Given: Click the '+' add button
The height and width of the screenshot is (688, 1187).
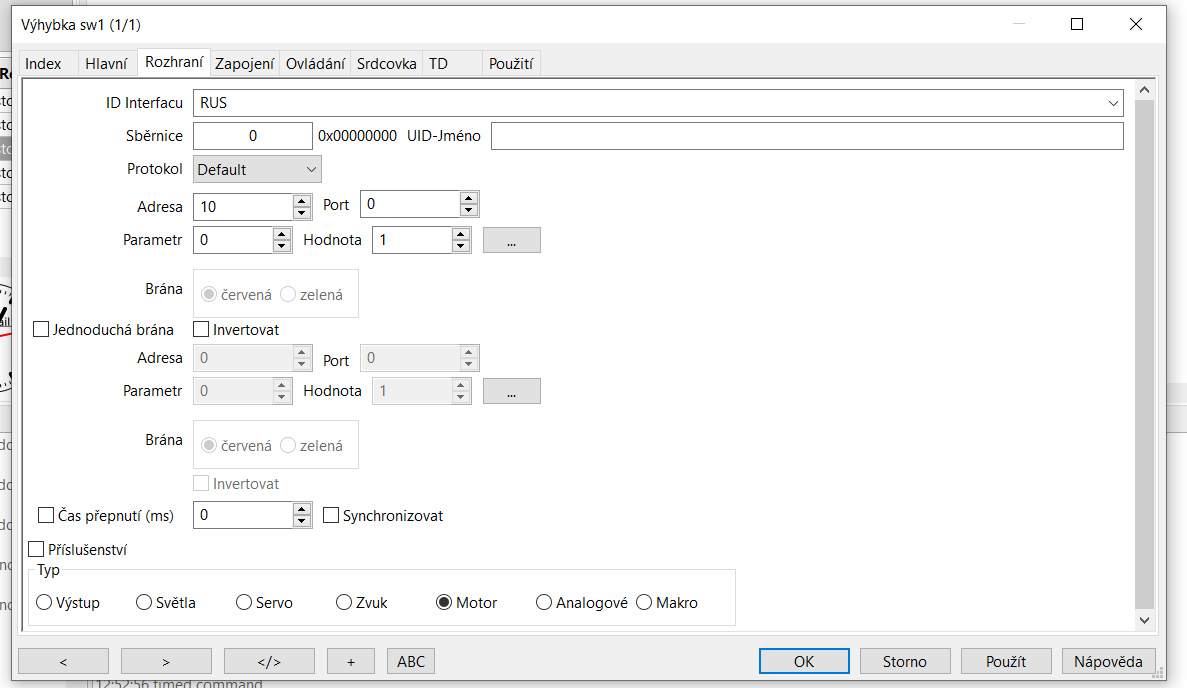Looking at the screenshot, I should [350, 661].
